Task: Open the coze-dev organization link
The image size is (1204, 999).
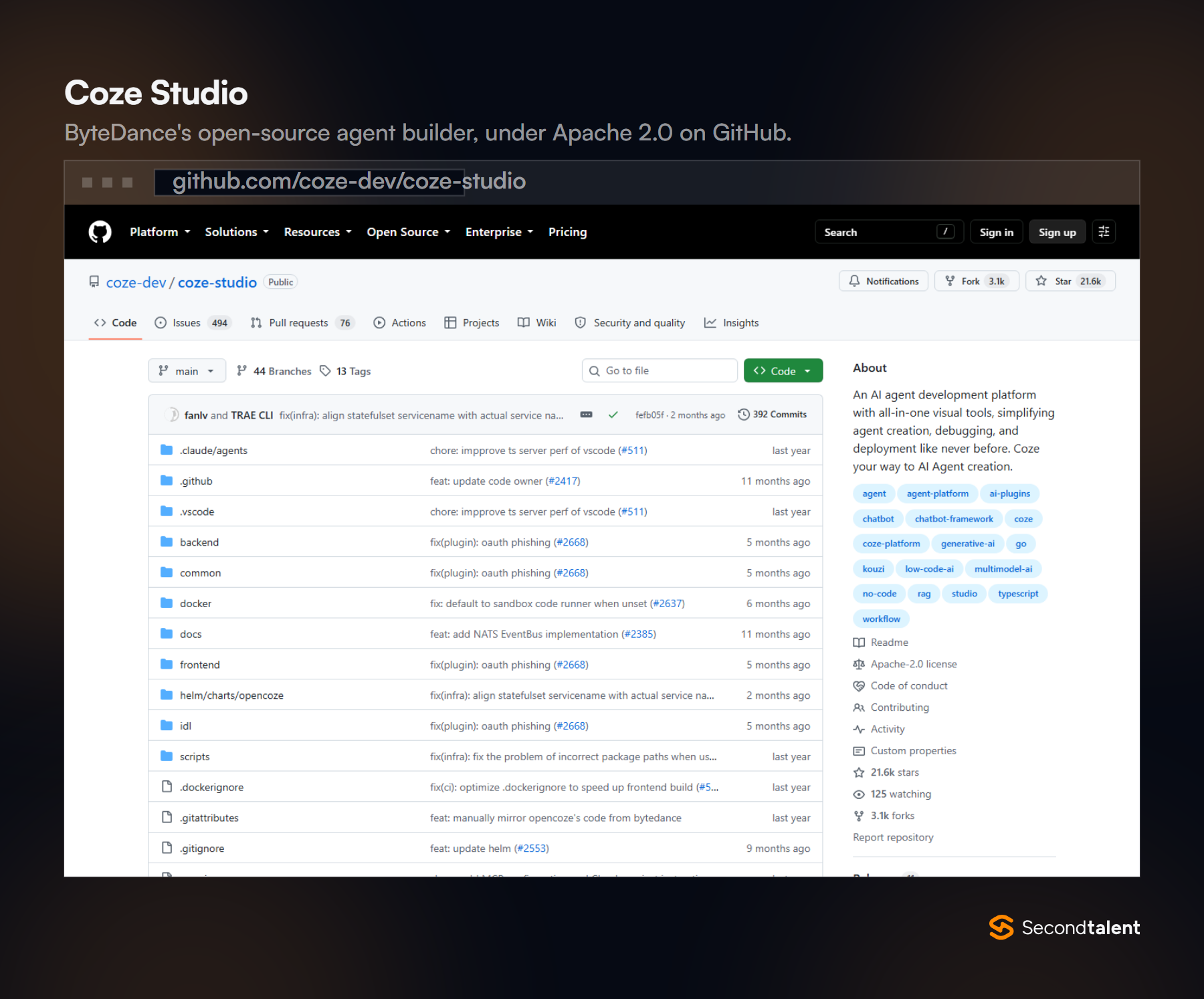Action: click(x=136, y=282)
